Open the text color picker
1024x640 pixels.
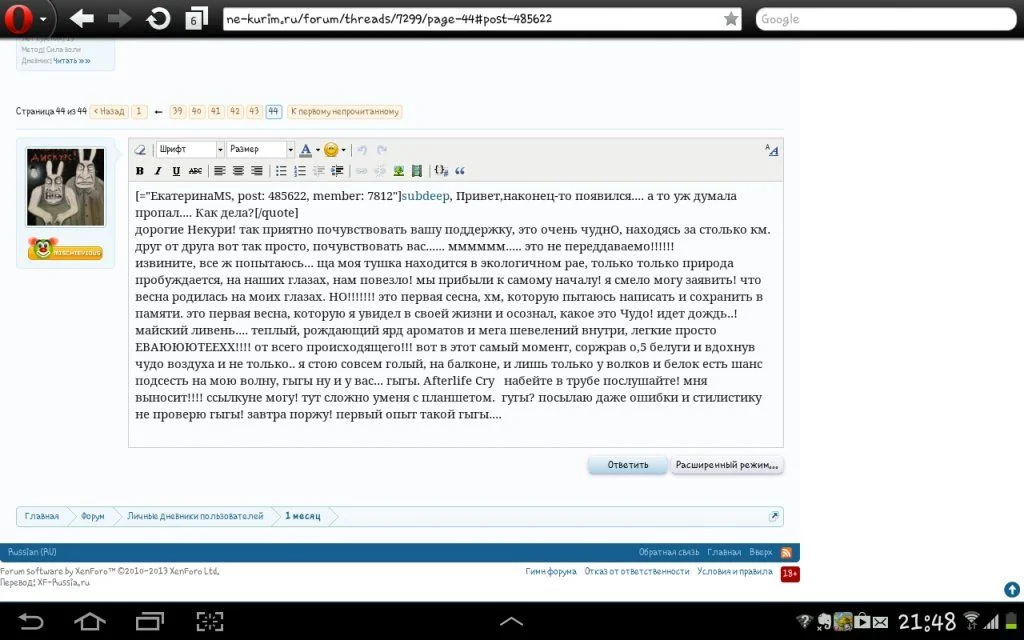pyautogui.click(x=309, y=150)
